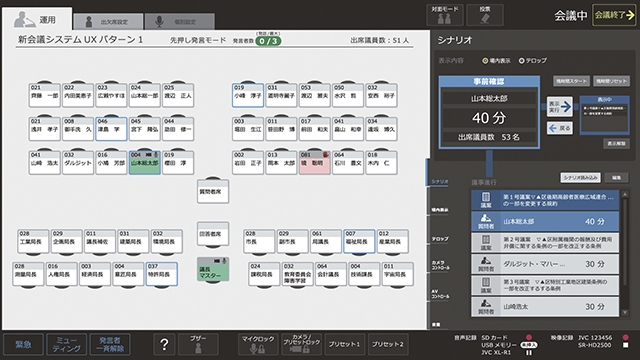Click the シナリオ読み込み load scenario button

tap(580, 178)
